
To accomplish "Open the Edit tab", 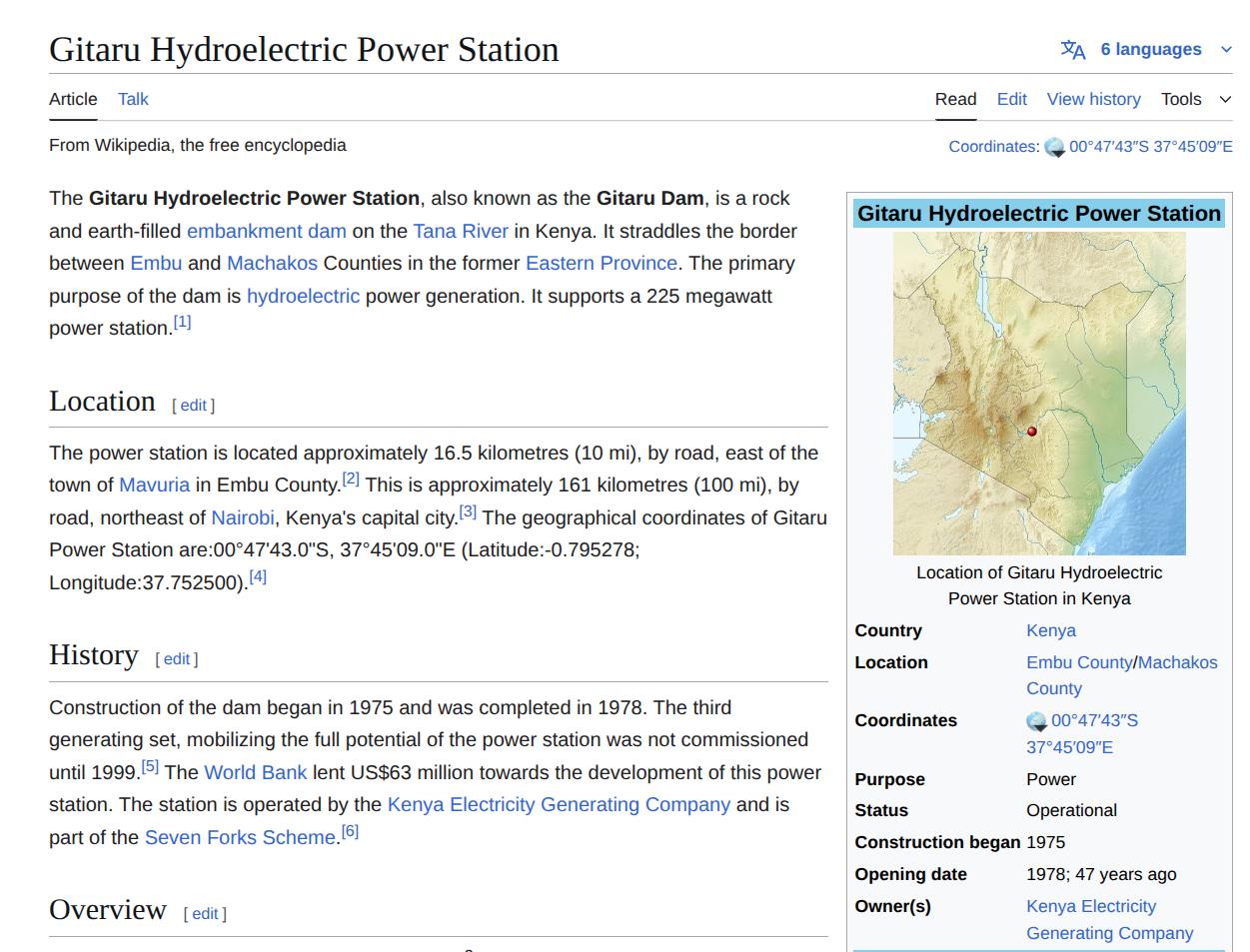I will pyautogui.click(x=1011, y=99).
